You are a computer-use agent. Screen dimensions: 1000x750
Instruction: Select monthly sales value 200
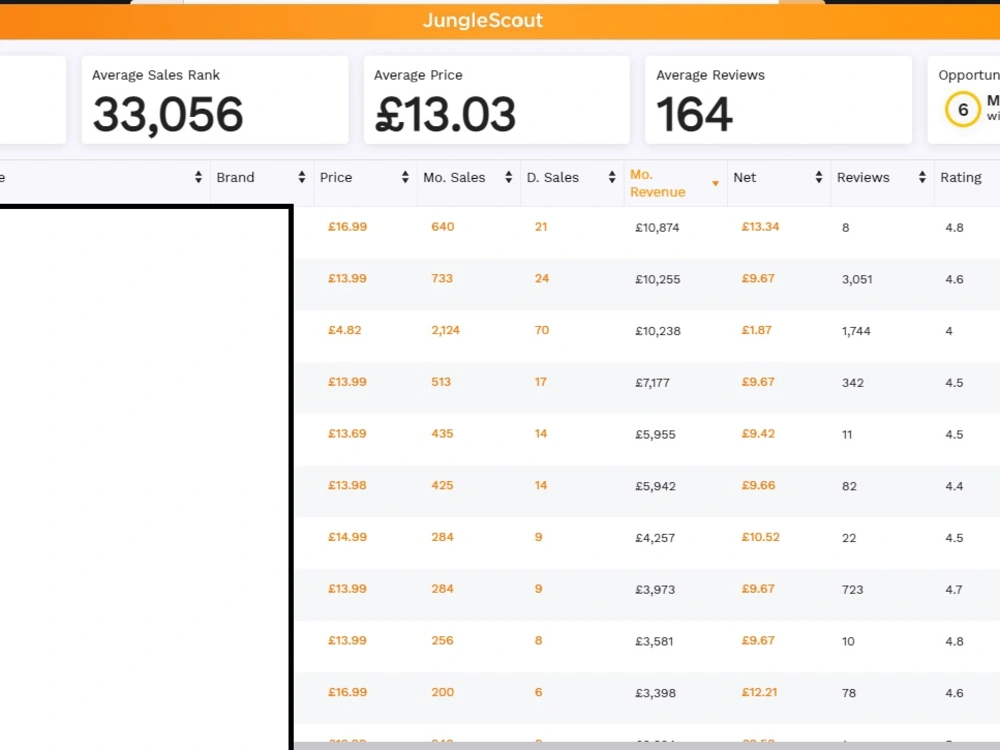point(443,691)
